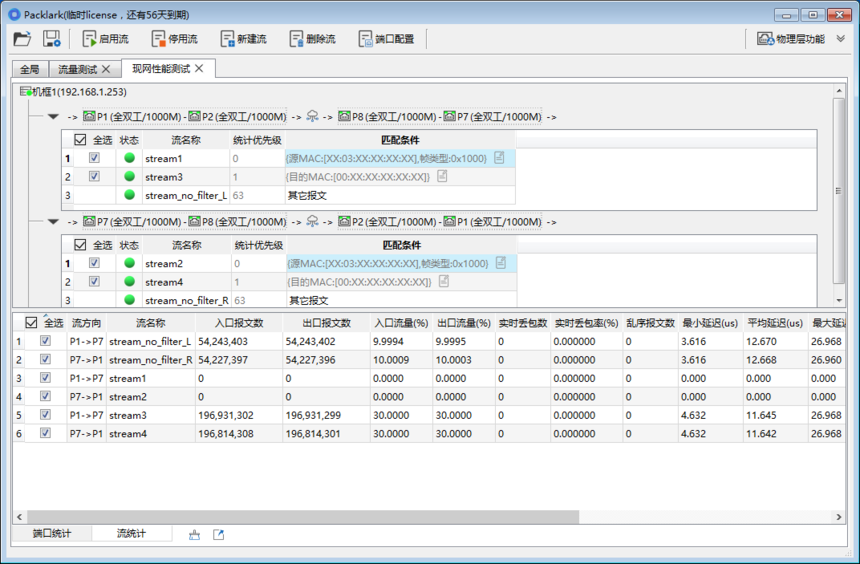The image size is (860, 564).
Task: Edit match condition icon for stream3
Action: click(x=442, y=176)
